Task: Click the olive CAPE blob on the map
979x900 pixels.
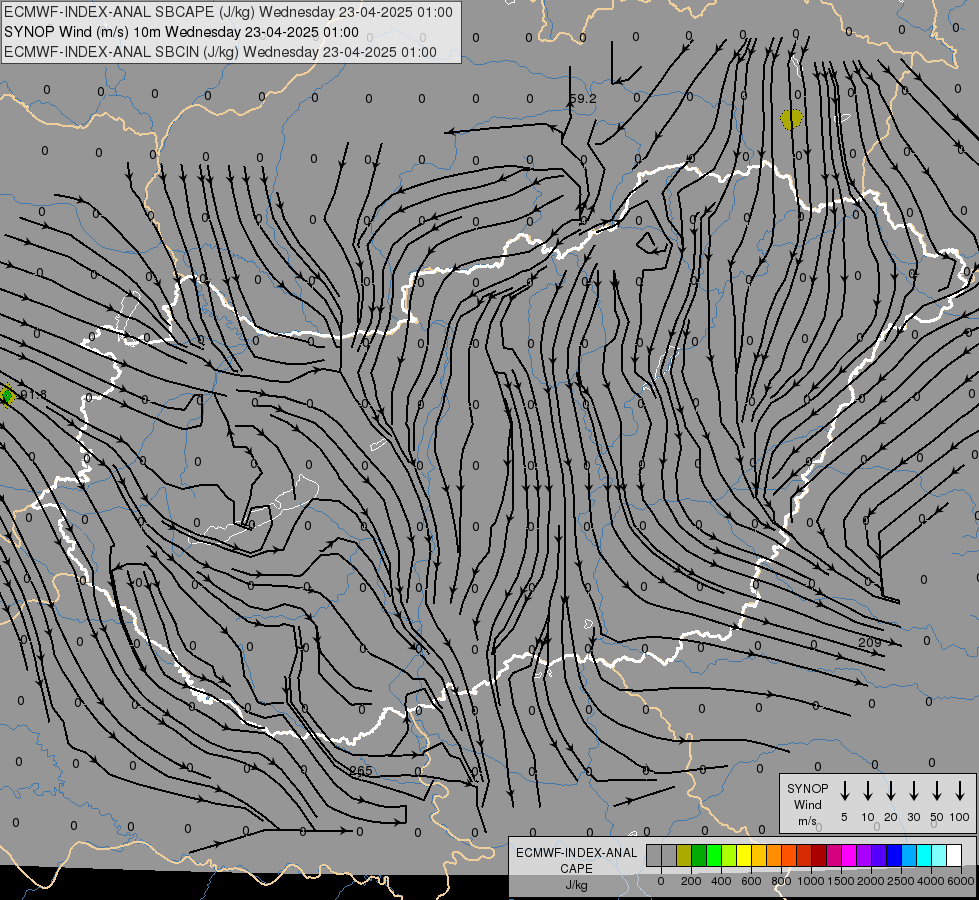Action: click(791, 119)
